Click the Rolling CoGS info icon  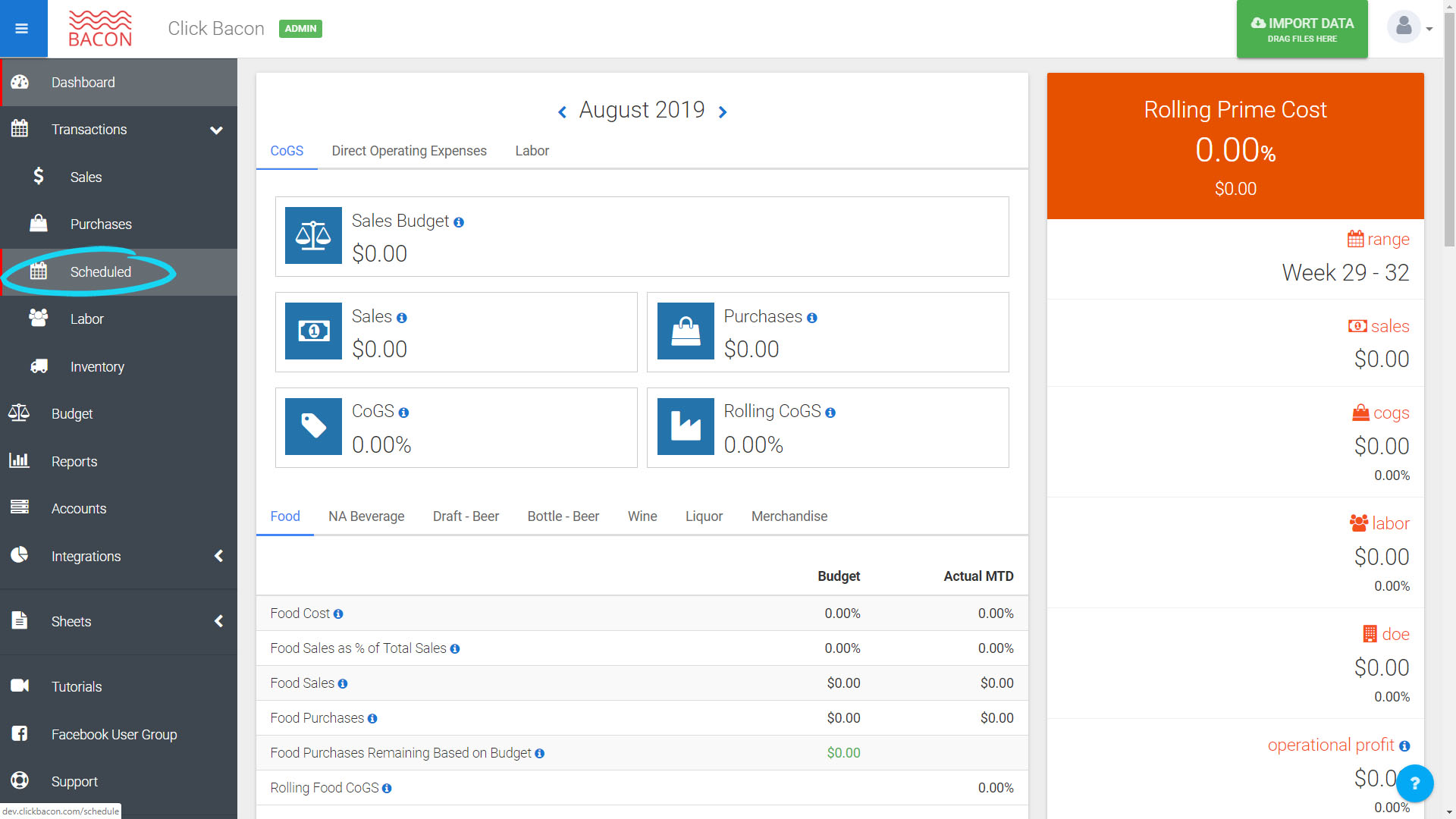point(830,413)
